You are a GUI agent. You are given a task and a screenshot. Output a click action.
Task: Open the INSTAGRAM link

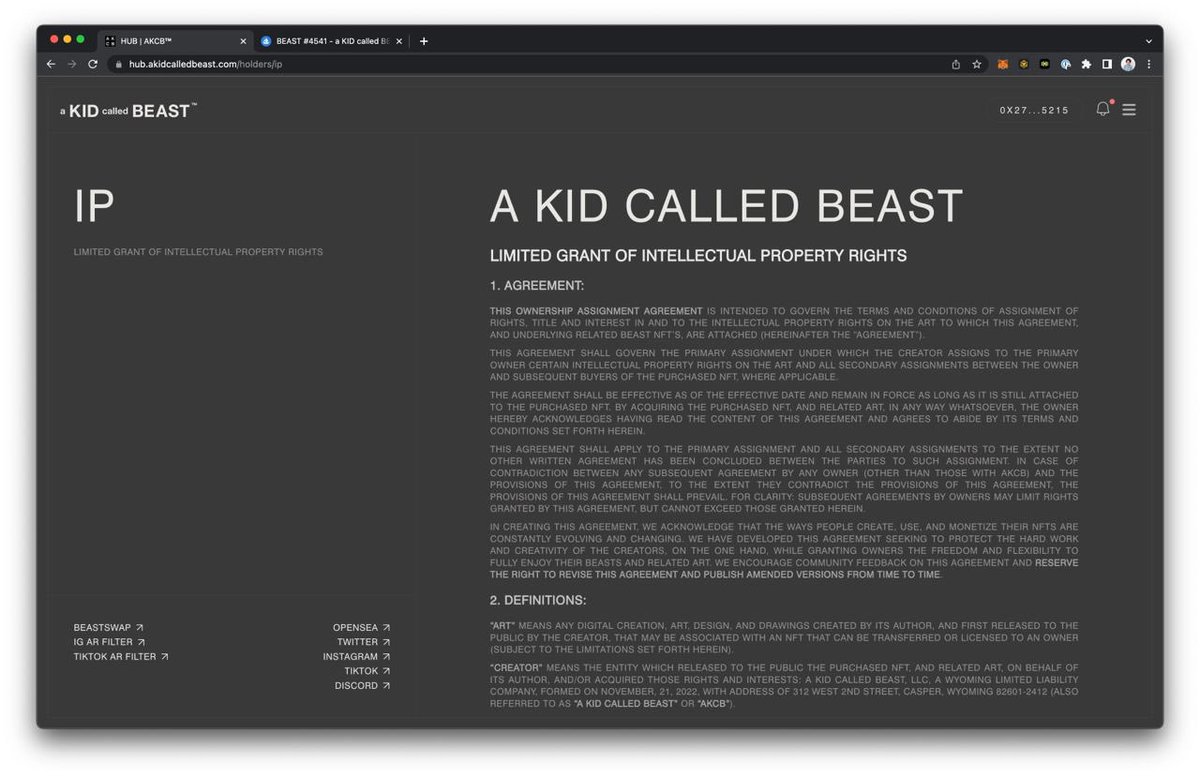(356, 657)
